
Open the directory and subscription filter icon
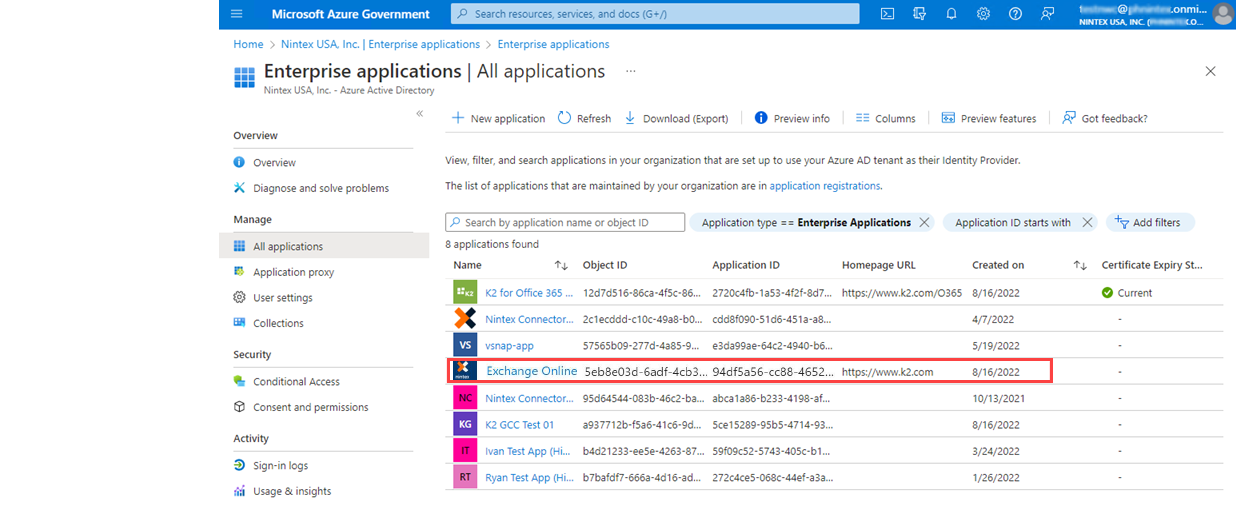coord(919,14)
